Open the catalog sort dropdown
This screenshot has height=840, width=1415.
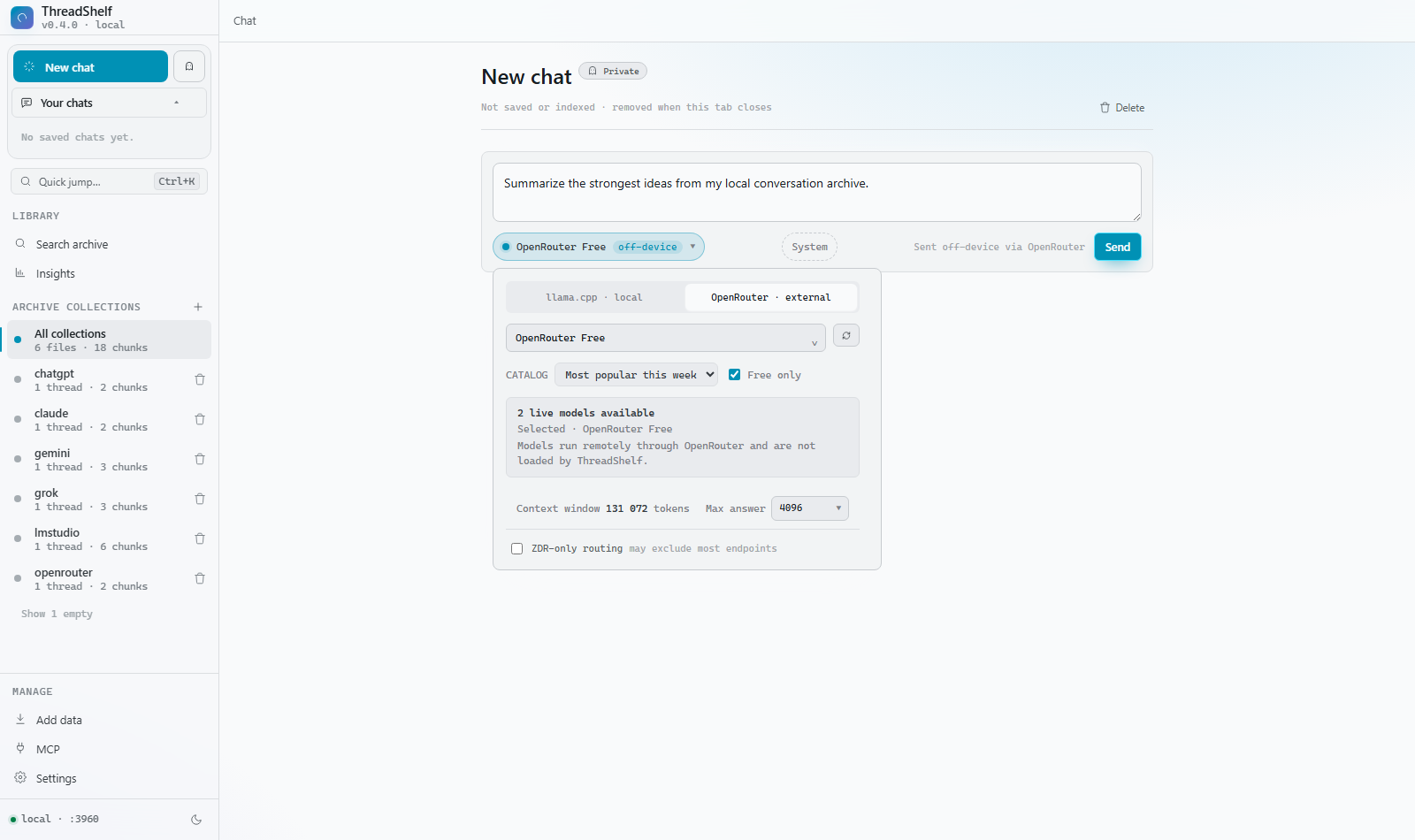637,375
